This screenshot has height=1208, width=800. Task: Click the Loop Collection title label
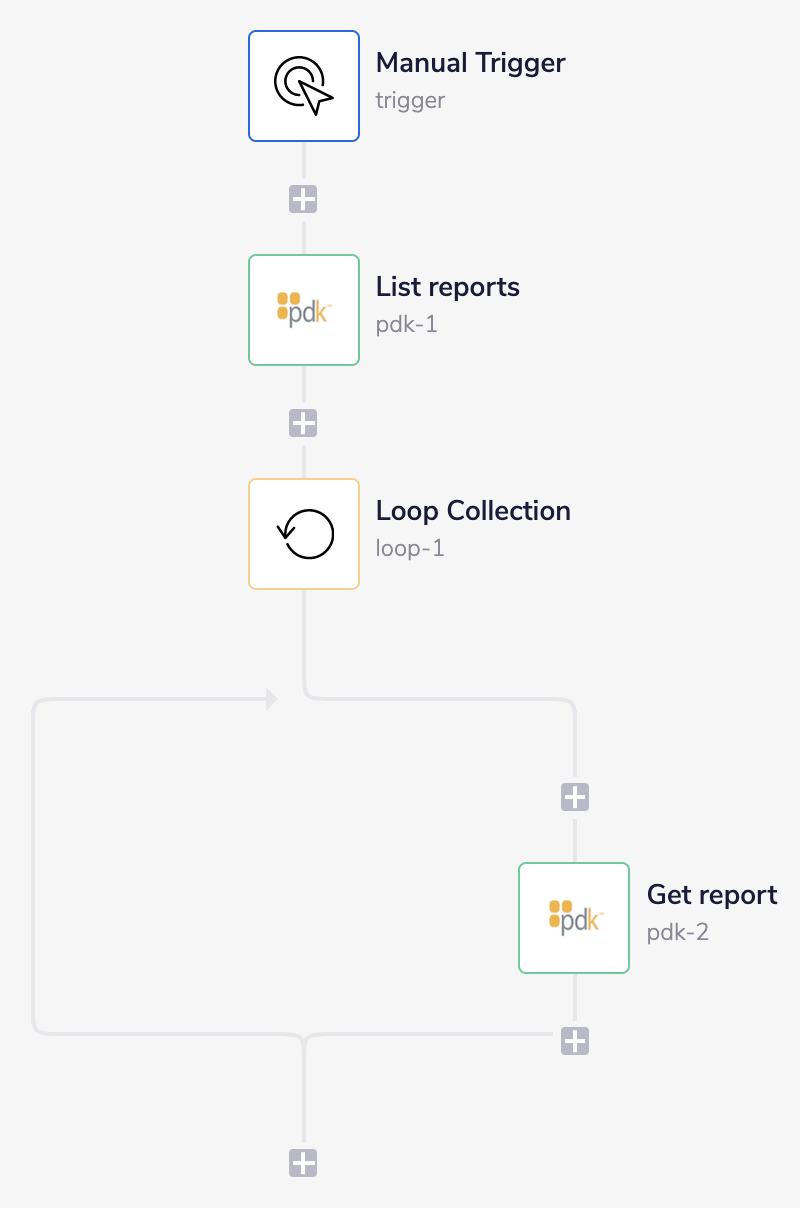click(x=473, y=511)
